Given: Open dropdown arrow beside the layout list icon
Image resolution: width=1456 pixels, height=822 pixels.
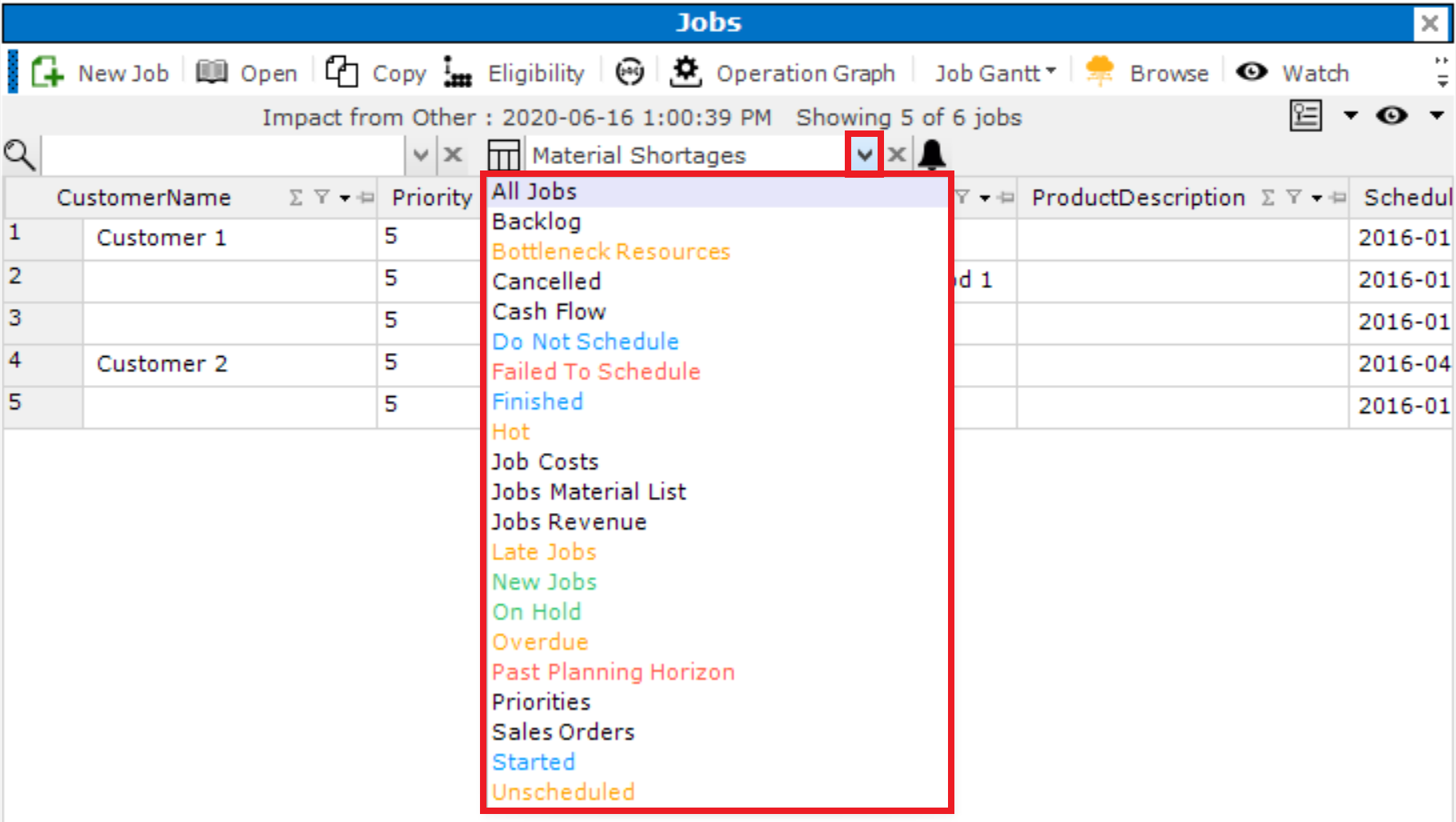Looking at the screenshot, I should coord(1350,116).
